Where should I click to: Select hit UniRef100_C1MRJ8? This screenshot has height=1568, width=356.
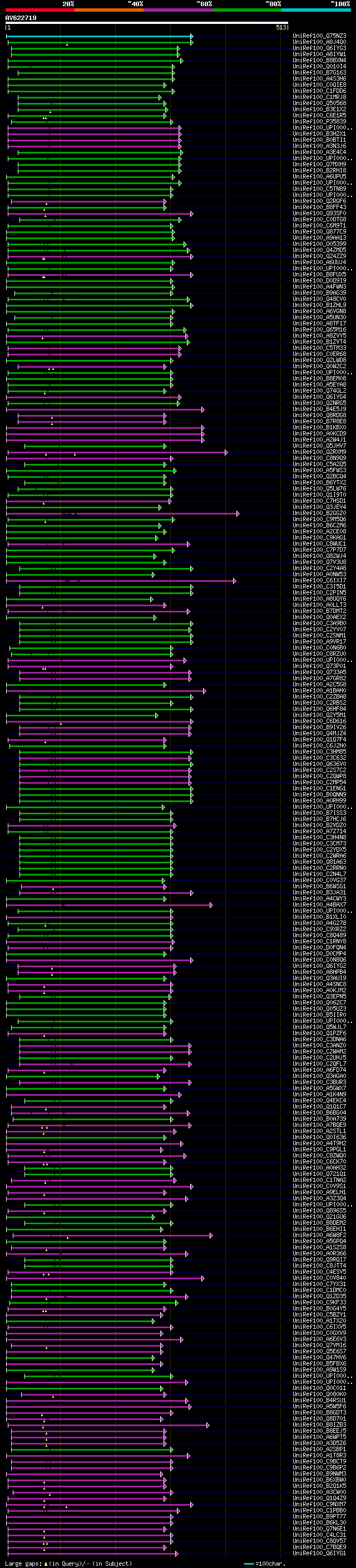coord(319,97)
